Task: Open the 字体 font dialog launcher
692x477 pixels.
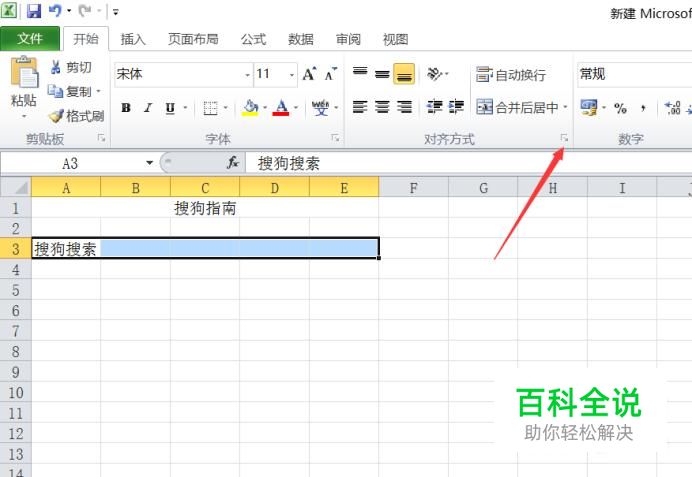Action: [335, 138]
